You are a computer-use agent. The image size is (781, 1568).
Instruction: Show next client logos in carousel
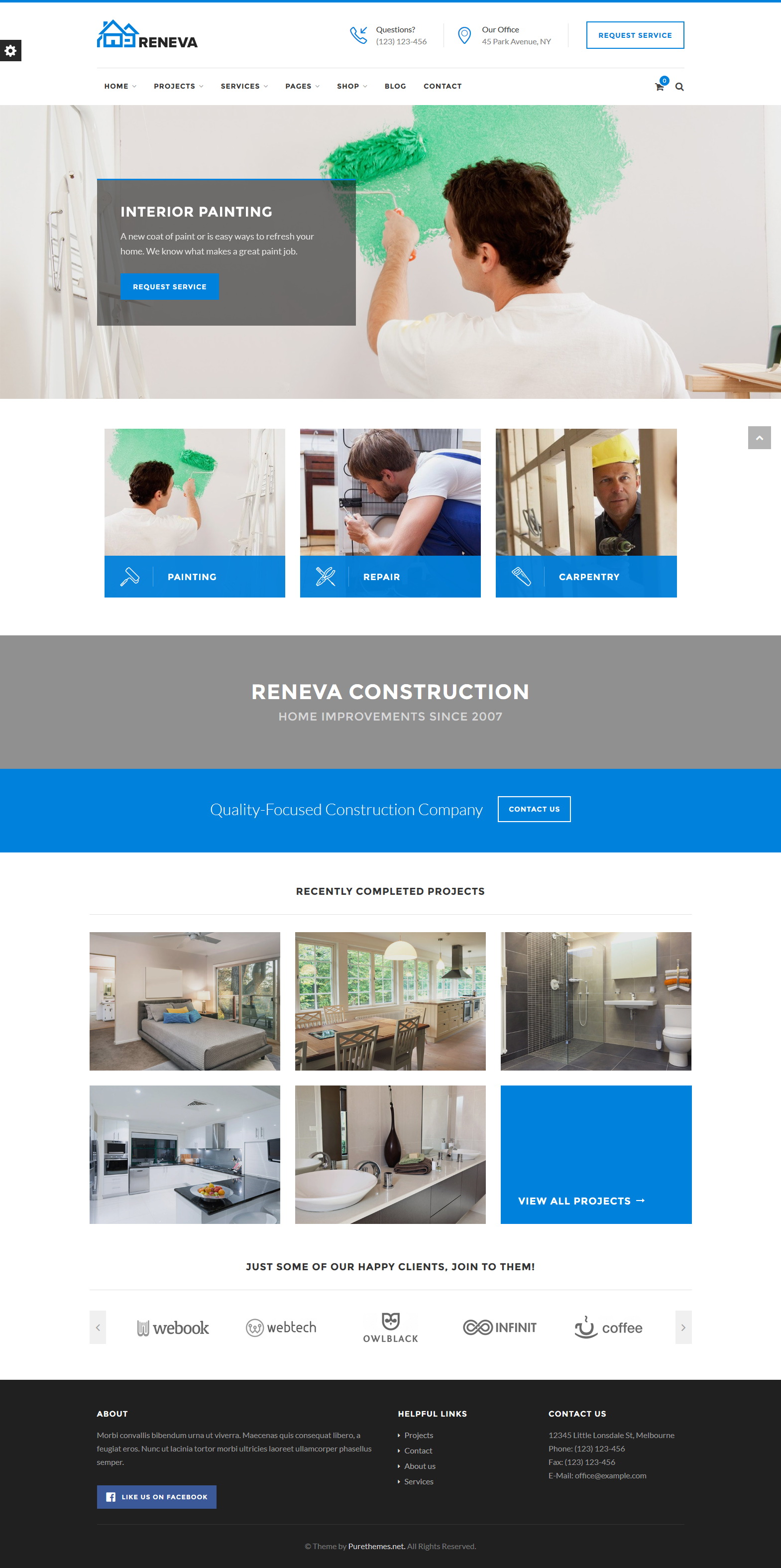(683, 1327)
